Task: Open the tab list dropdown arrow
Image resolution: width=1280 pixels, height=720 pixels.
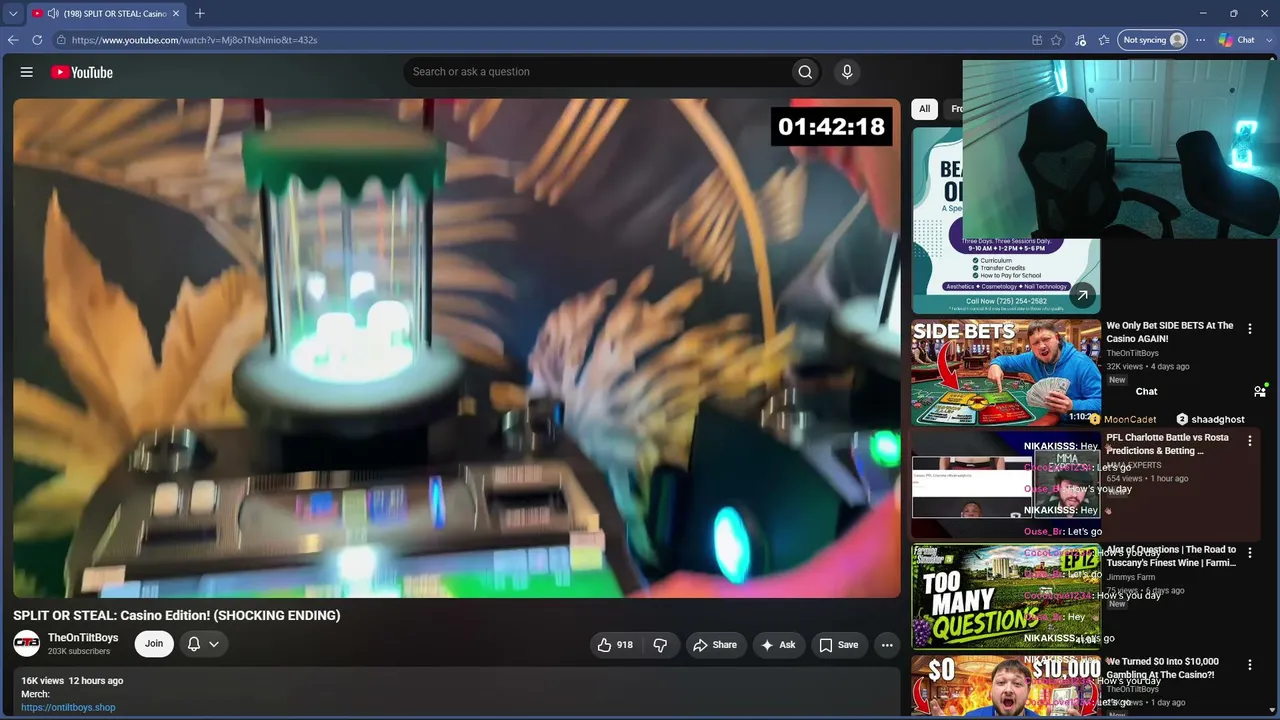Action: click(13, 14)
